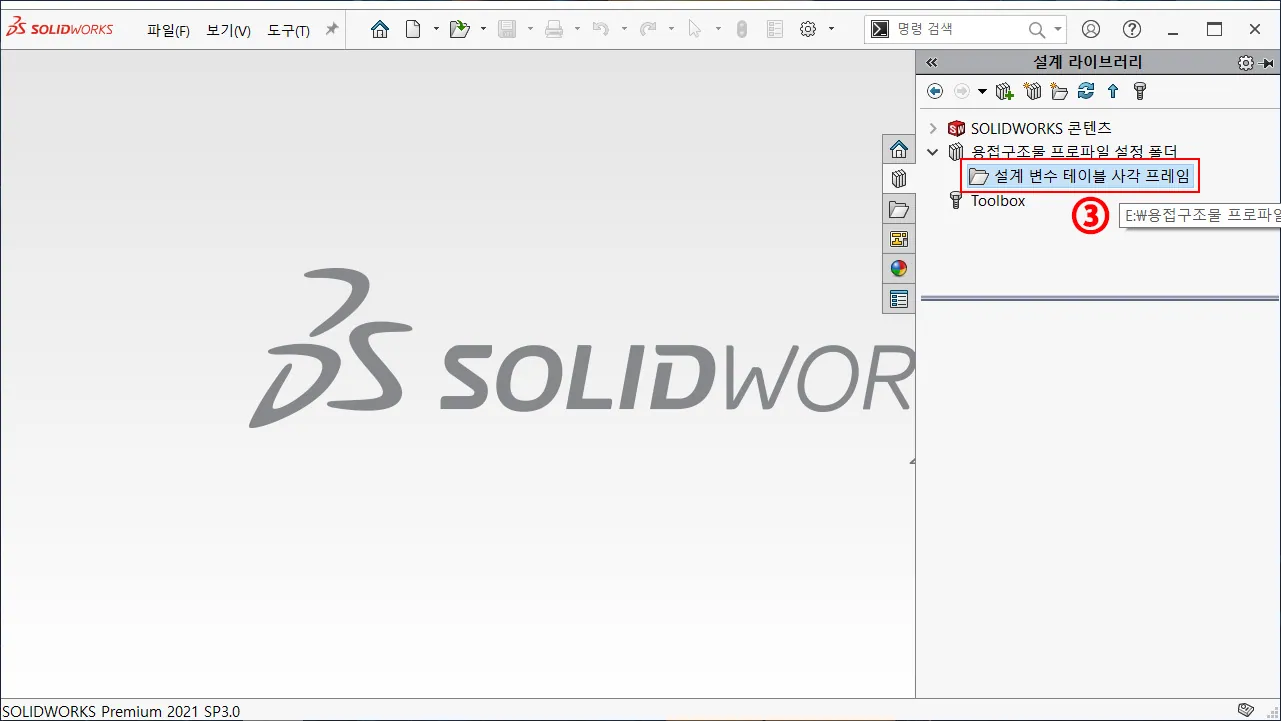Open the Options gear in the top toolbar
Viewport: 1281px width, 721px height.
(808, 29)
